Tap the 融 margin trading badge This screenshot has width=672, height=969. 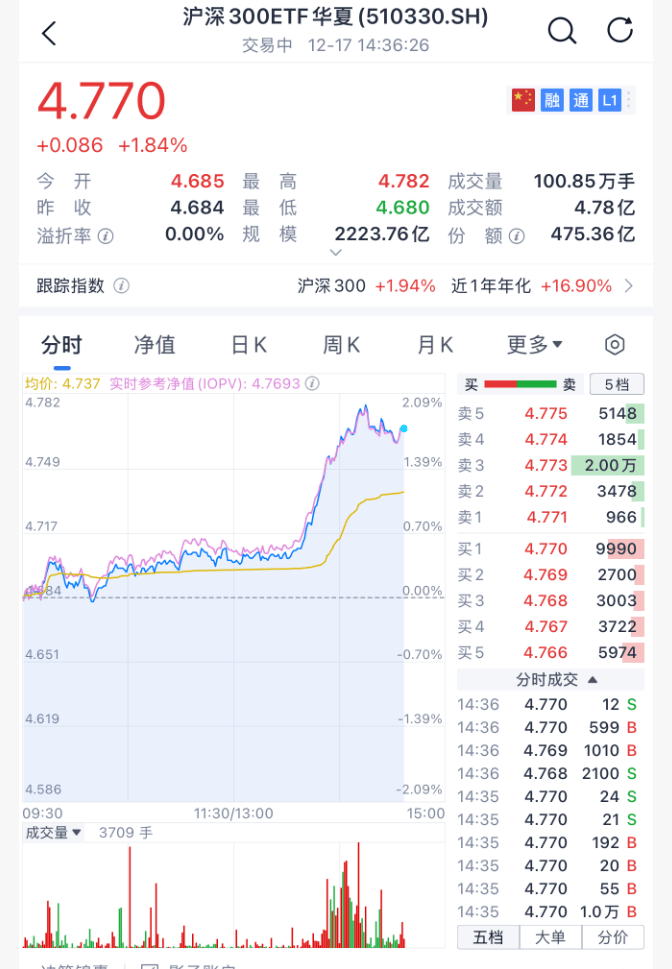tap(552, 100)
